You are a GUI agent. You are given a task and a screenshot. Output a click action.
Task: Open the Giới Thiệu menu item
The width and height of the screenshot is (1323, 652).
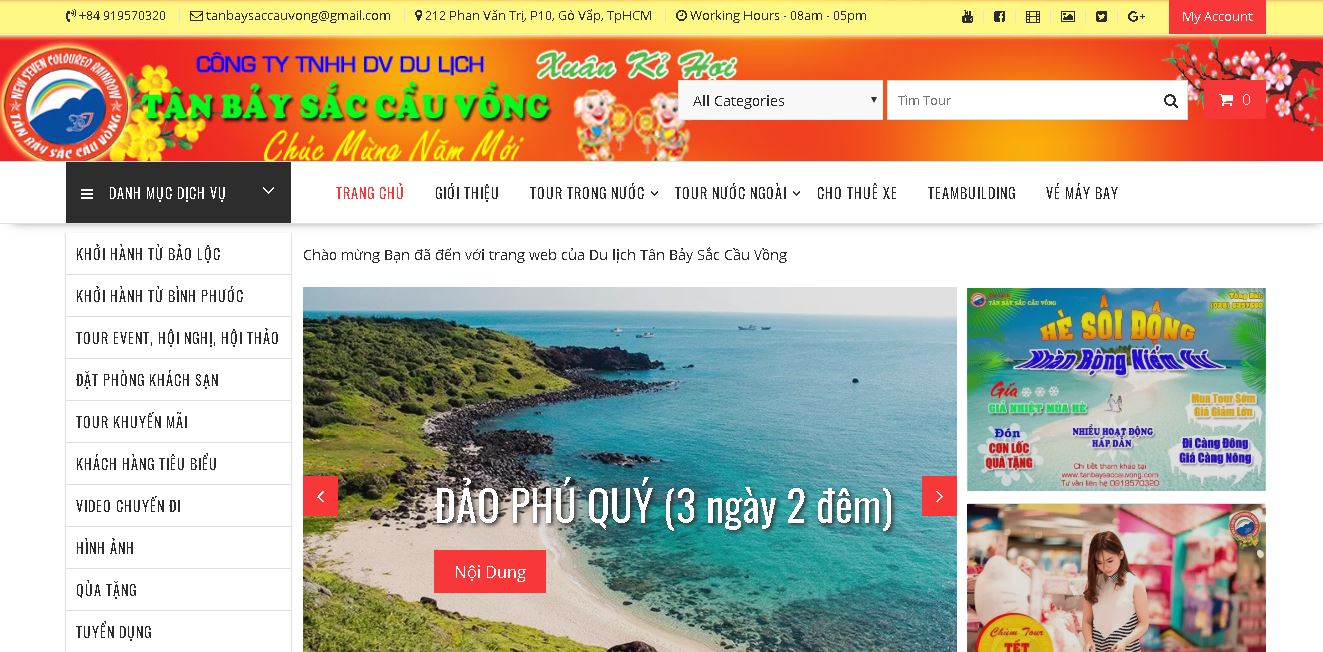click(x=467, y=193)
